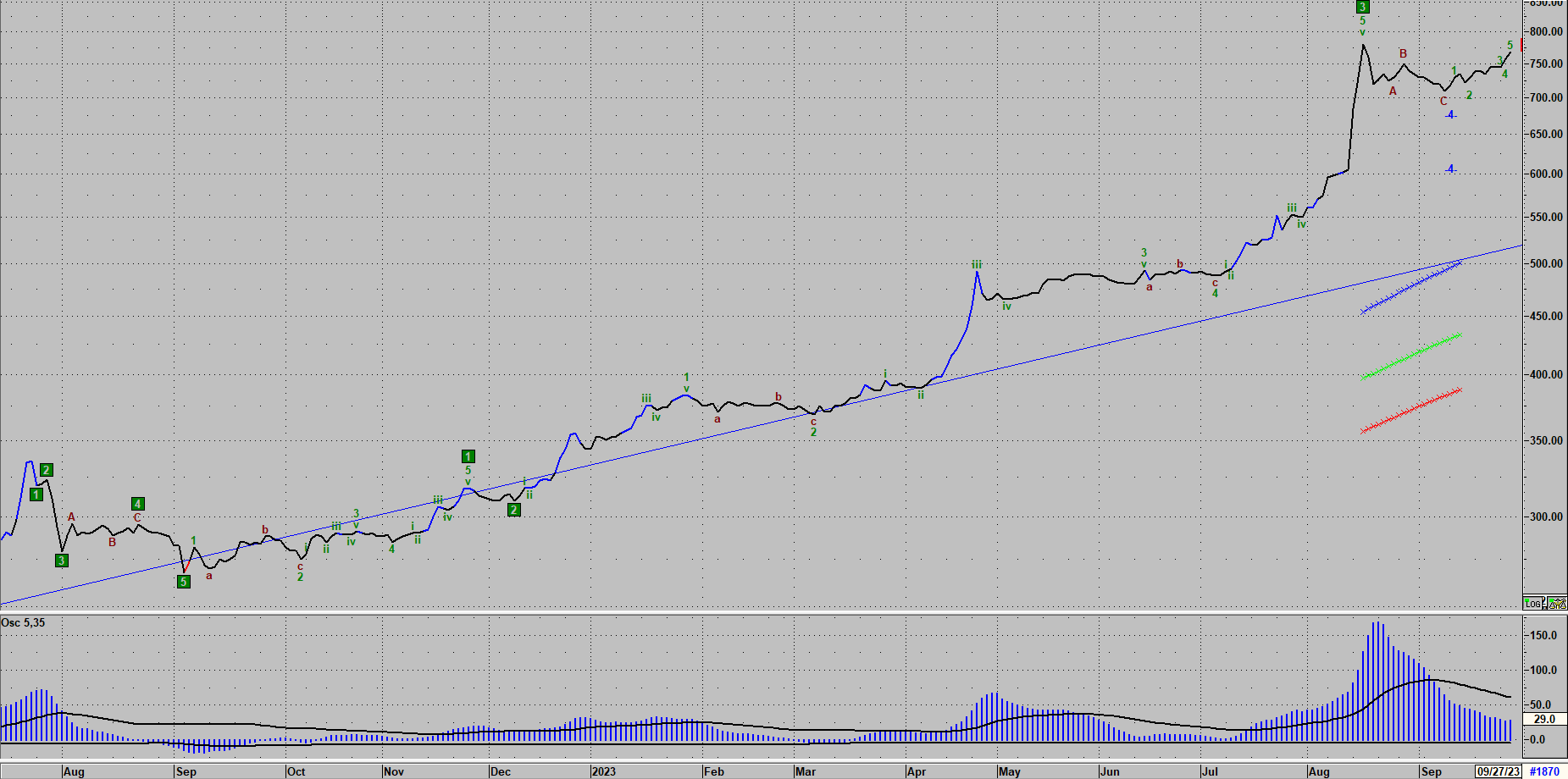Click the 09/27/23 date box
This screenshot has height=779, width=1568.
[x=1499, y=771]
